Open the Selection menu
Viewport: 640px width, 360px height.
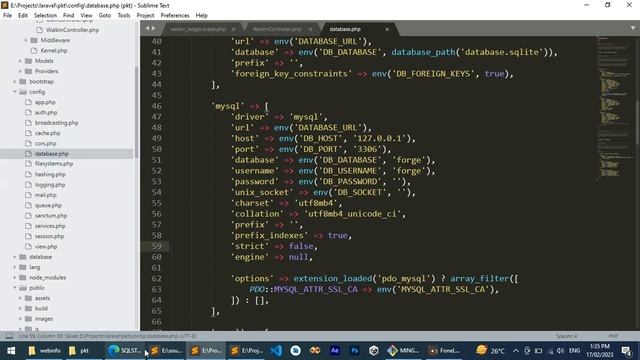coord(45,15)
